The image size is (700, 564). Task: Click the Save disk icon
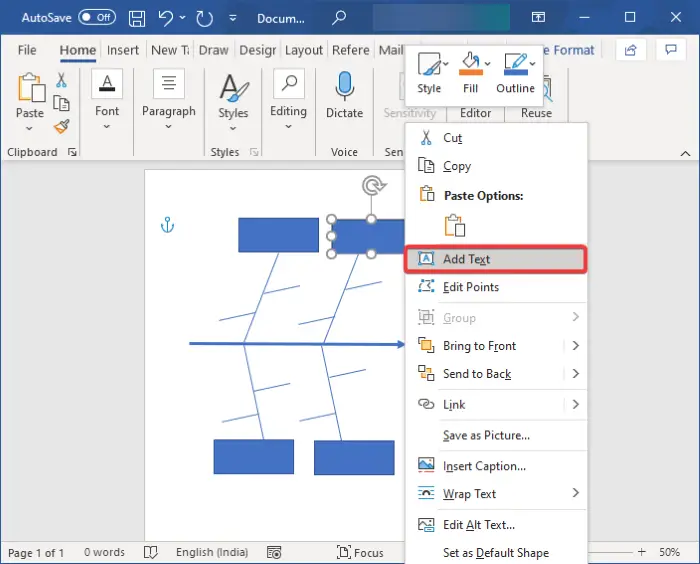137,18
